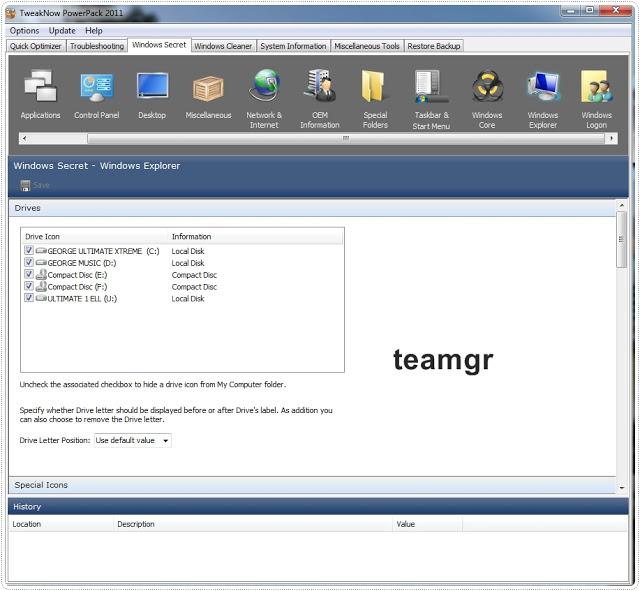This screenshot has height=591, width=640.
Task: Open the Applications category icon
Action: pyautogui.click(x=40, y=85)
